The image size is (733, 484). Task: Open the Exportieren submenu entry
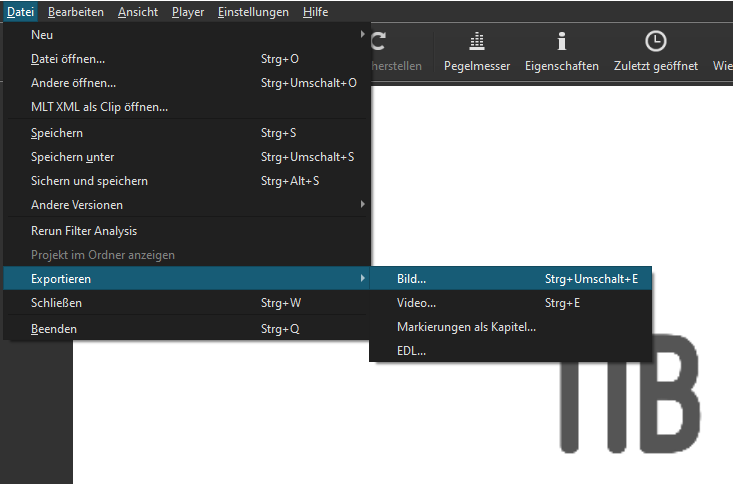[62, 279]
